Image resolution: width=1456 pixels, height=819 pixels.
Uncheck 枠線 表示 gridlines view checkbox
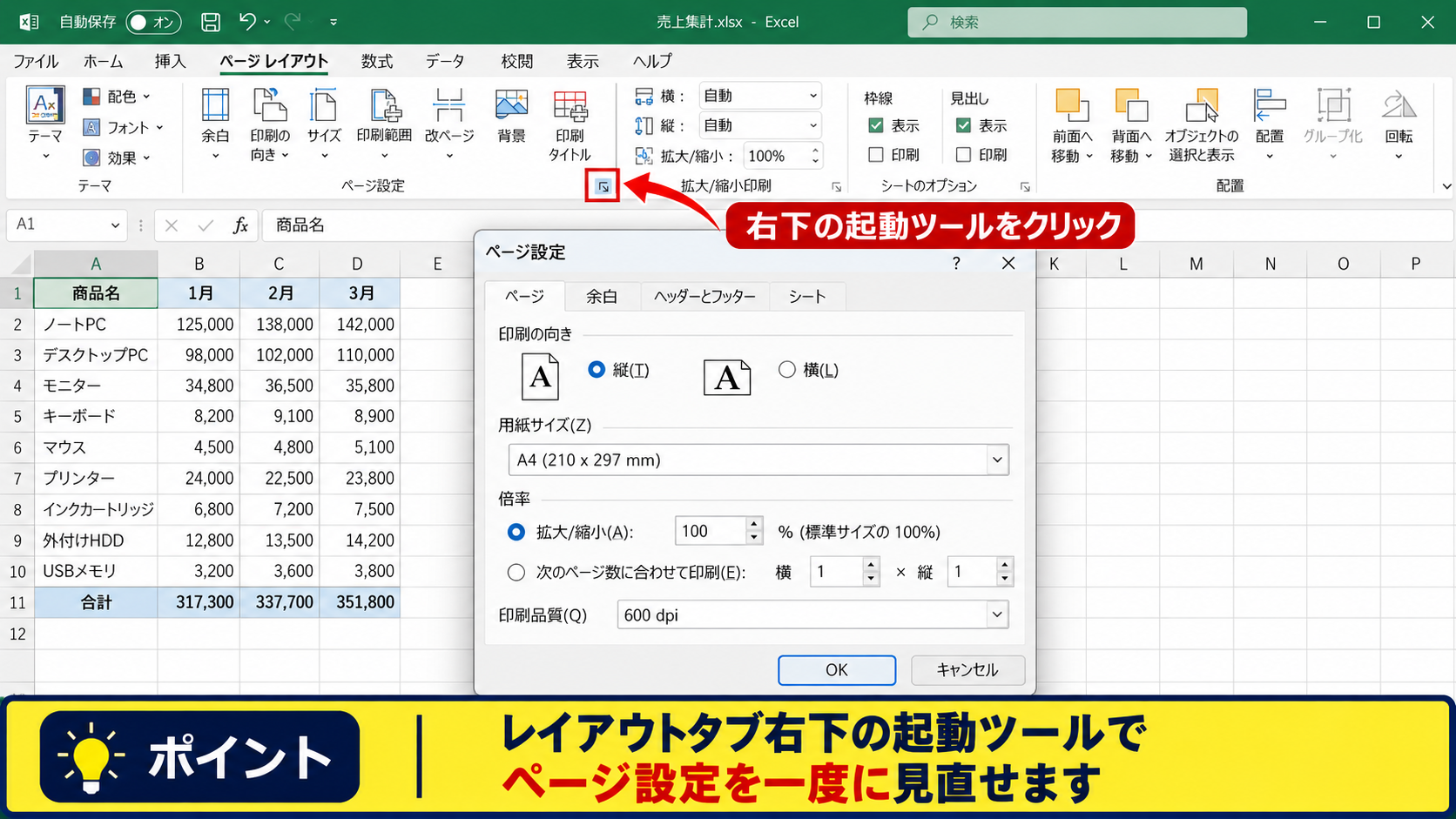tap(876, 125)
